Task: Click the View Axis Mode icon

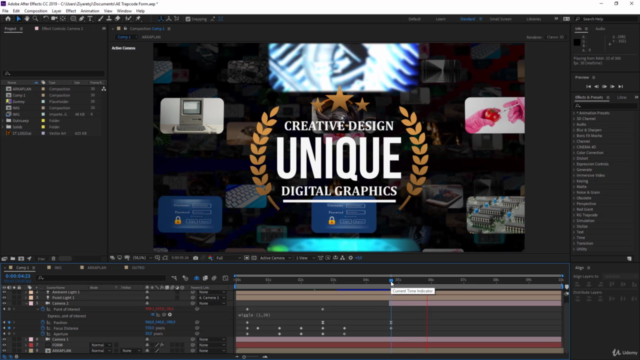Action: (x=177, y=19)
